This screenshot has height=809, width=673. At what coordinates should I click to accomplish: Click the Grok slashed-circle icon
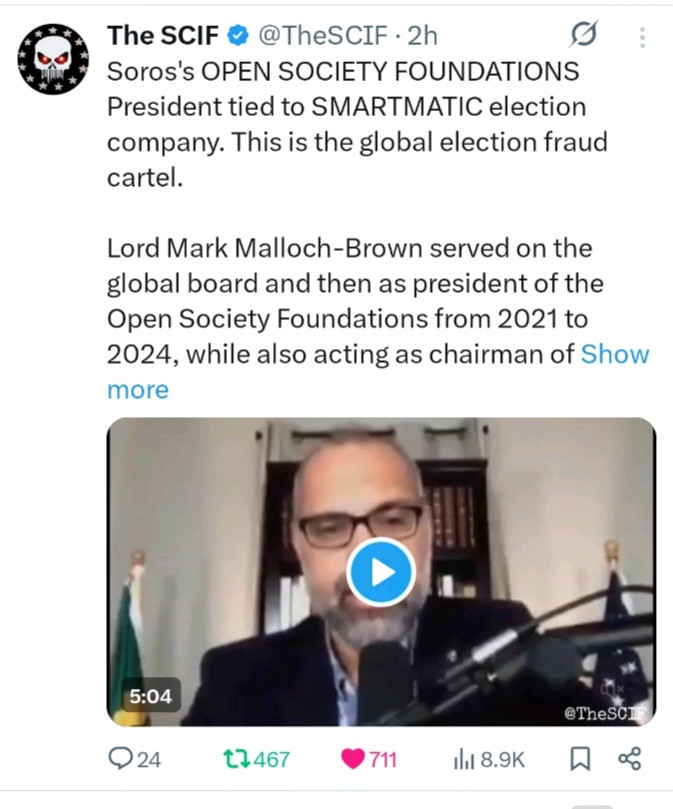click(583, 37)
